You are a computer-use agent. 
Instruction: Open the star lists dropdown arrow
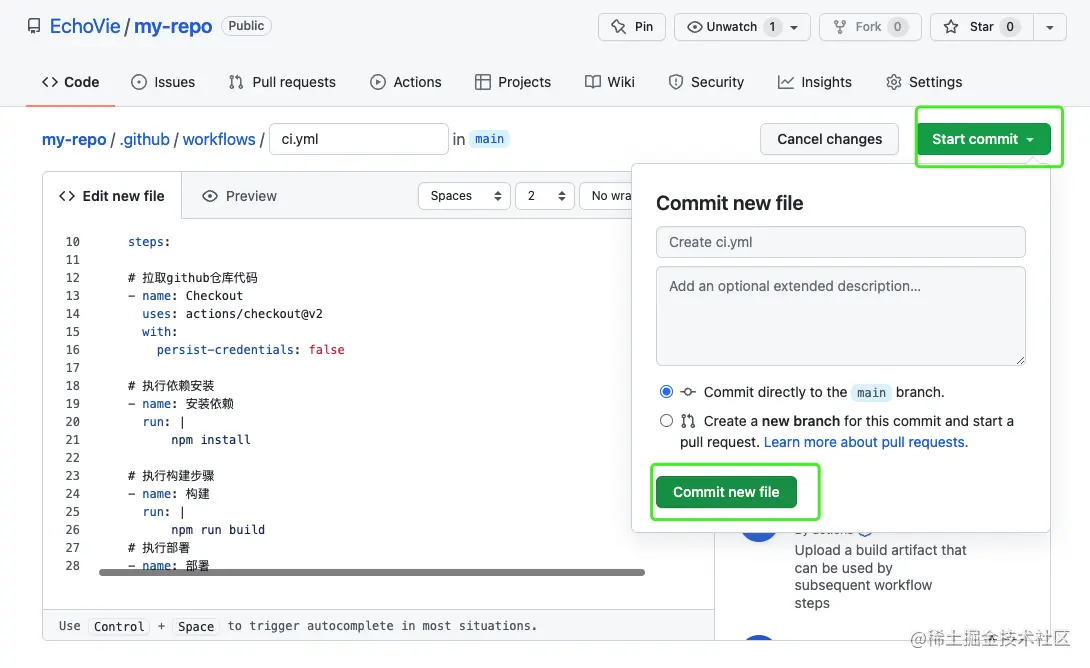tap(1049, 27)
